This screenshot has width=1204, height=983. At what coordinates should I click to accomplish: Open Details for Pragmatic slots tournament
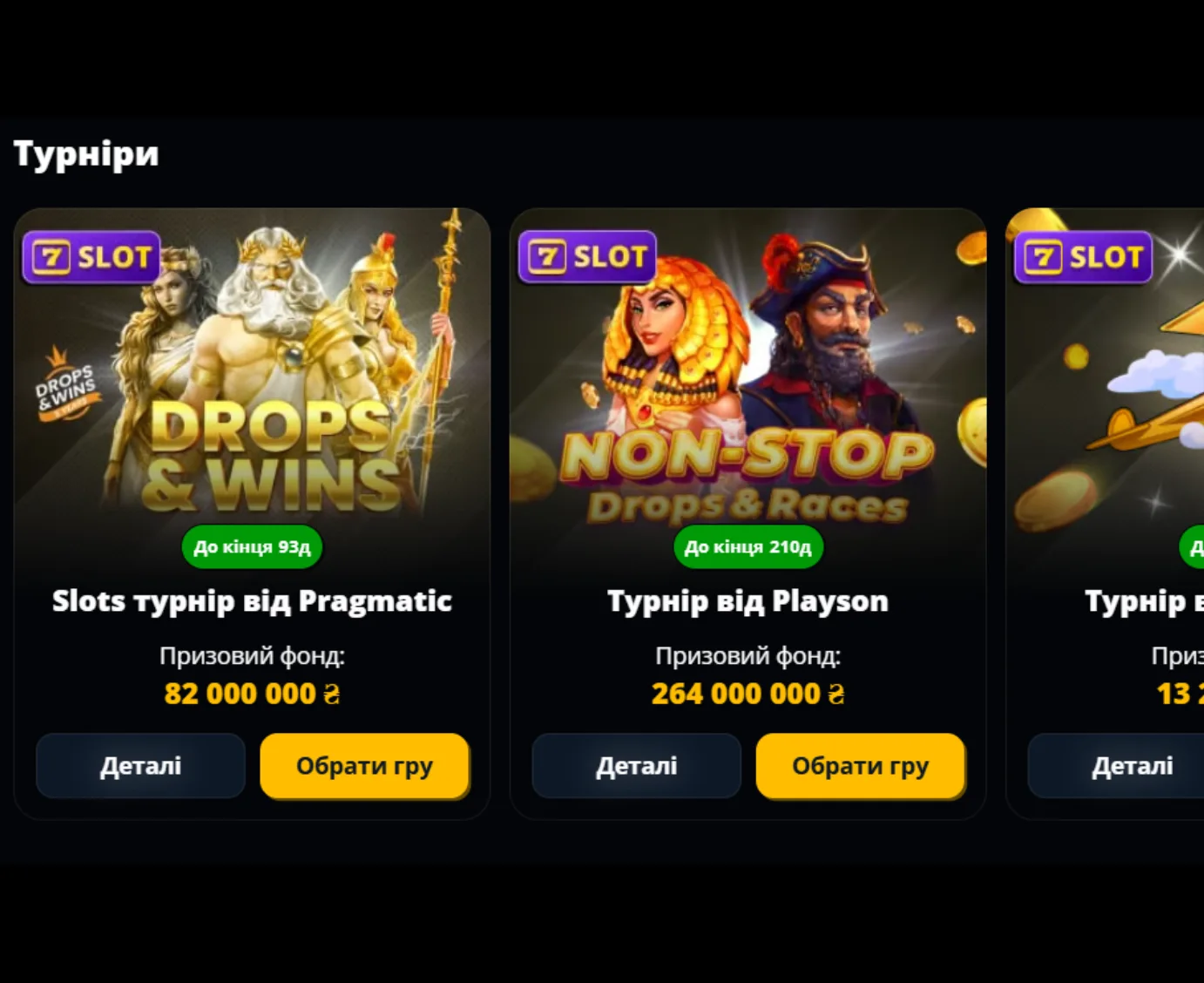pyautogui.click(x=140, y=766)
